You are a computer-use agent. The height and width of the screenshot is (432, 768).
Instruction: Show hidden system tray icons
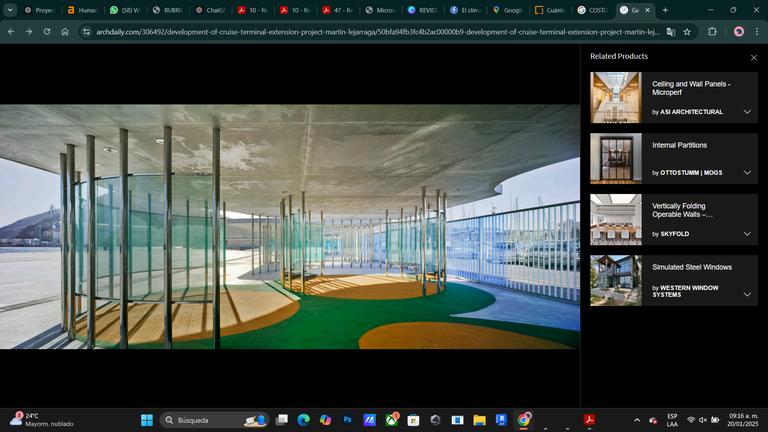click(x=637, y=420)
